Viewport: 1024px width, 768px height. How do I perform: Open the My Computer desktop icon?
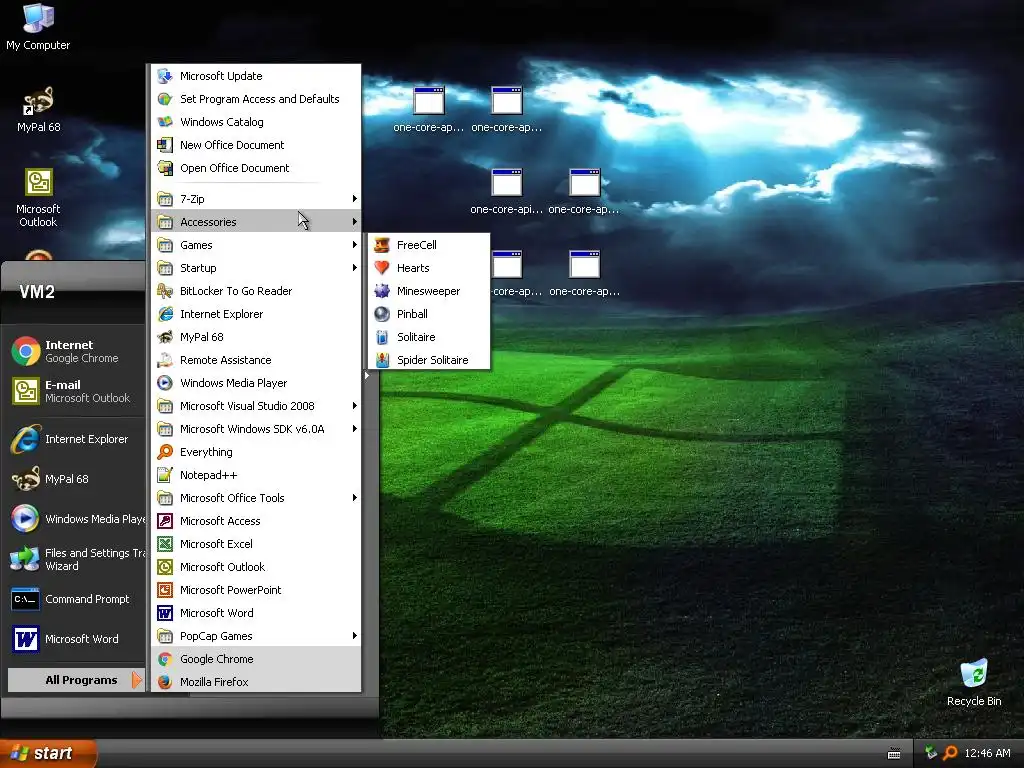point(38,26)
